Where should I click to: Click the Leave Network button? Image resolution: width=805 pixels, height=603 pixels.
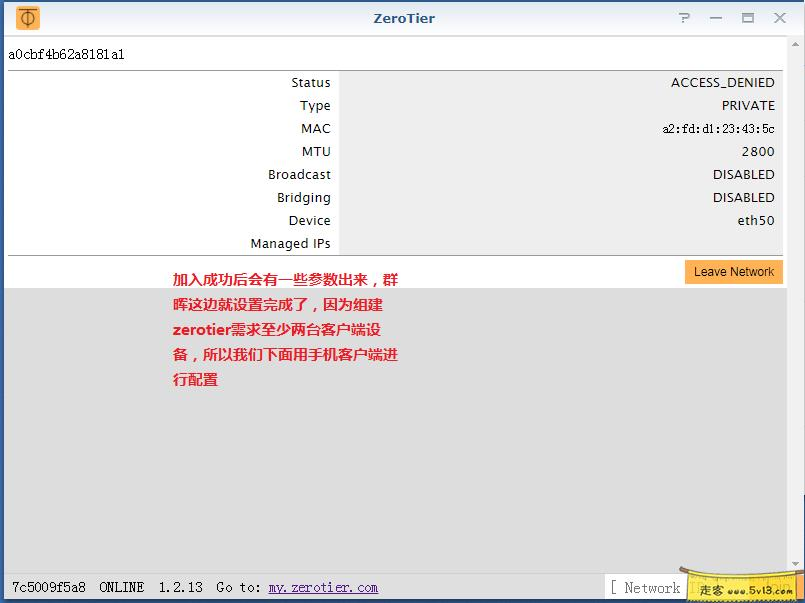click(x=734, y=272)
